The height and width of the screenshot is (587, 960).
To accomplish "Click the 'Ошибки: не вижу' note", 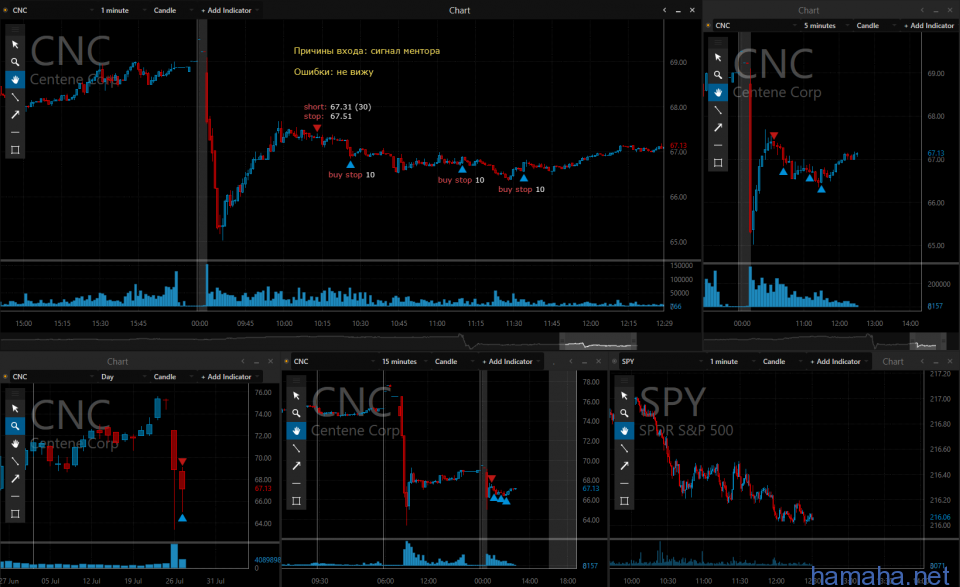I will [x=334, y=72].
